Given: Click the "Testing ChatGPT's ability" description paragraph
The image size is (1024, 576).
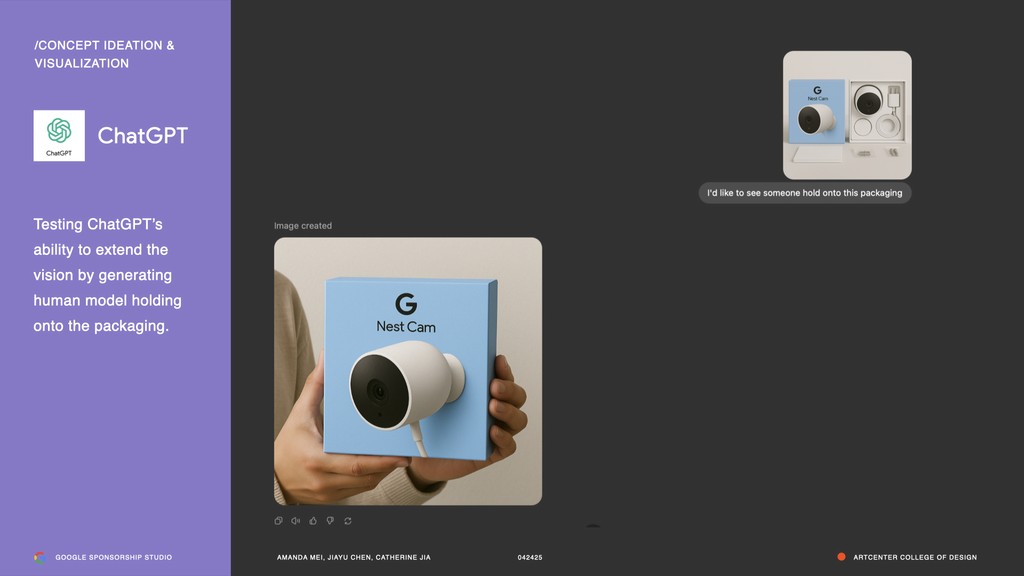Looking at the screenshot, I should point(108,275).
